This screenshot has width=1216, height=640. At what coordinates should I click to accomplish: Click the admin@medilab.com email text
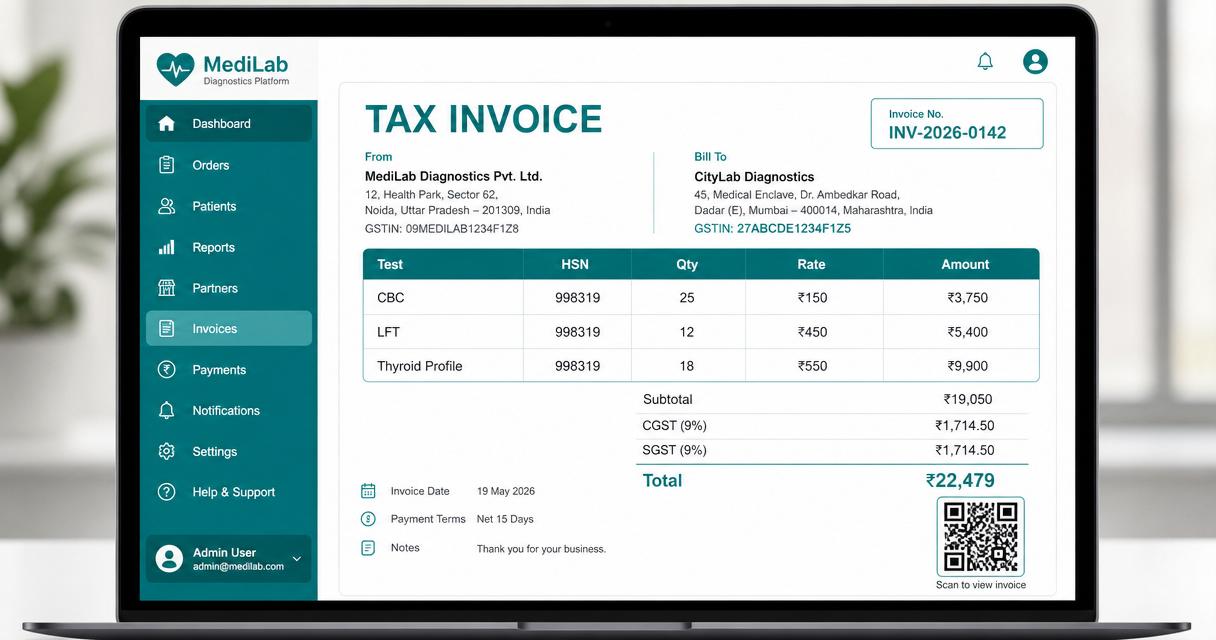coord(238,567)
